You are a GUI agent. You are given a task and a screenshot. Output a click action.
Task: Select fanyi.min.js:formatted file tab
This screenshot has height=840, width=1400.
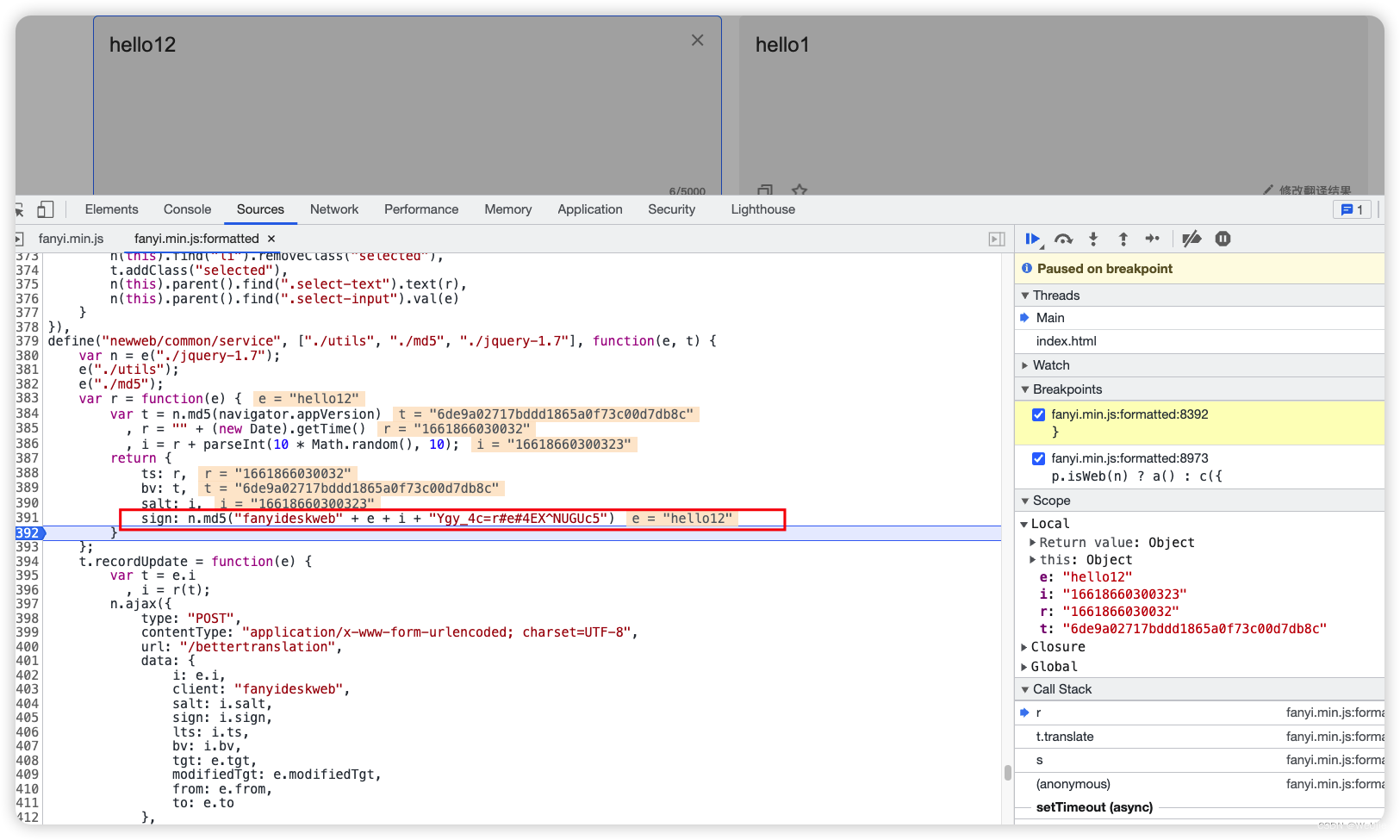[x=196, y=239]
